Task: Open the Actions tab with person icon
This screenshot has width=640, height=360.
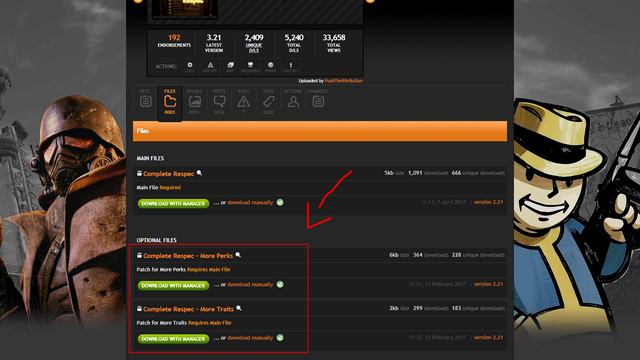Action: click(x=293, y=99)
